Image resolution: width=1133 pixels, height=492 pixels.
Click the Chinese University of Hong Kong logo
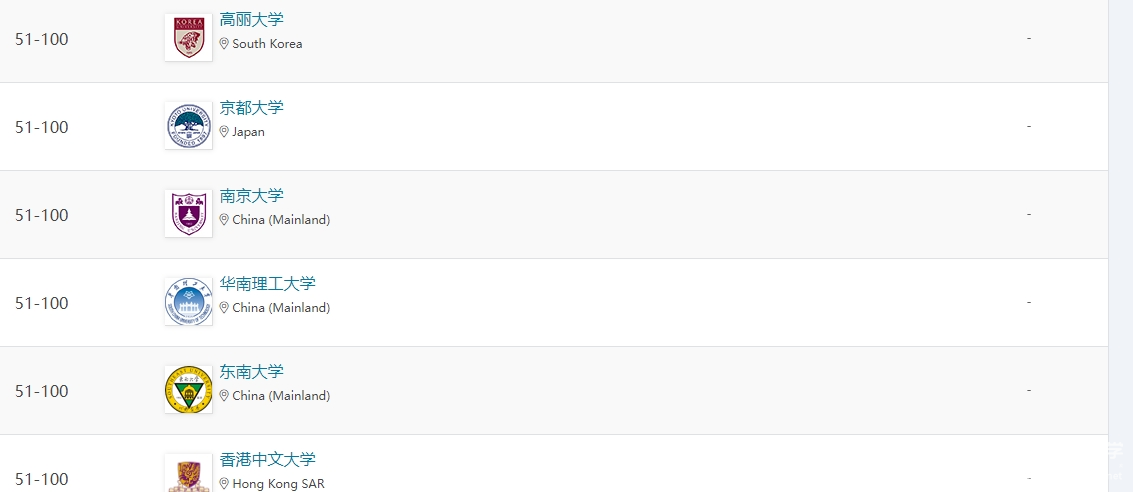[188, 472]
